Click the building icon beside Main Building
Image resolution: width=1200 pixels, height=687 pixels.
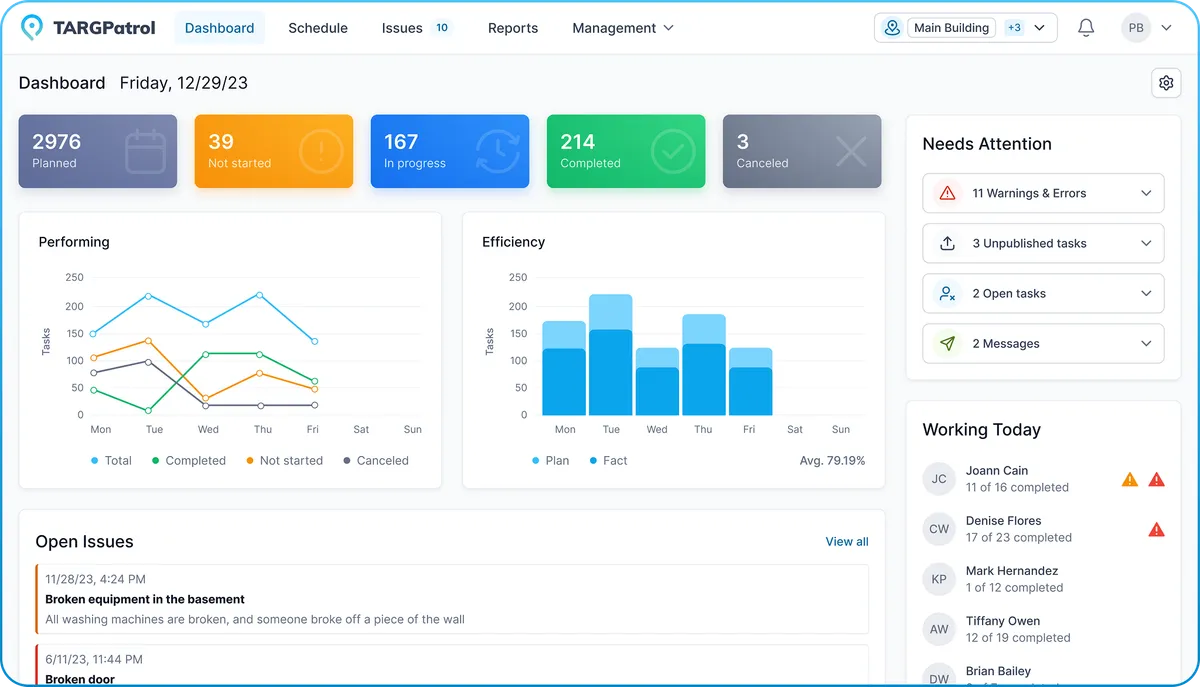[x=891, y=27]
